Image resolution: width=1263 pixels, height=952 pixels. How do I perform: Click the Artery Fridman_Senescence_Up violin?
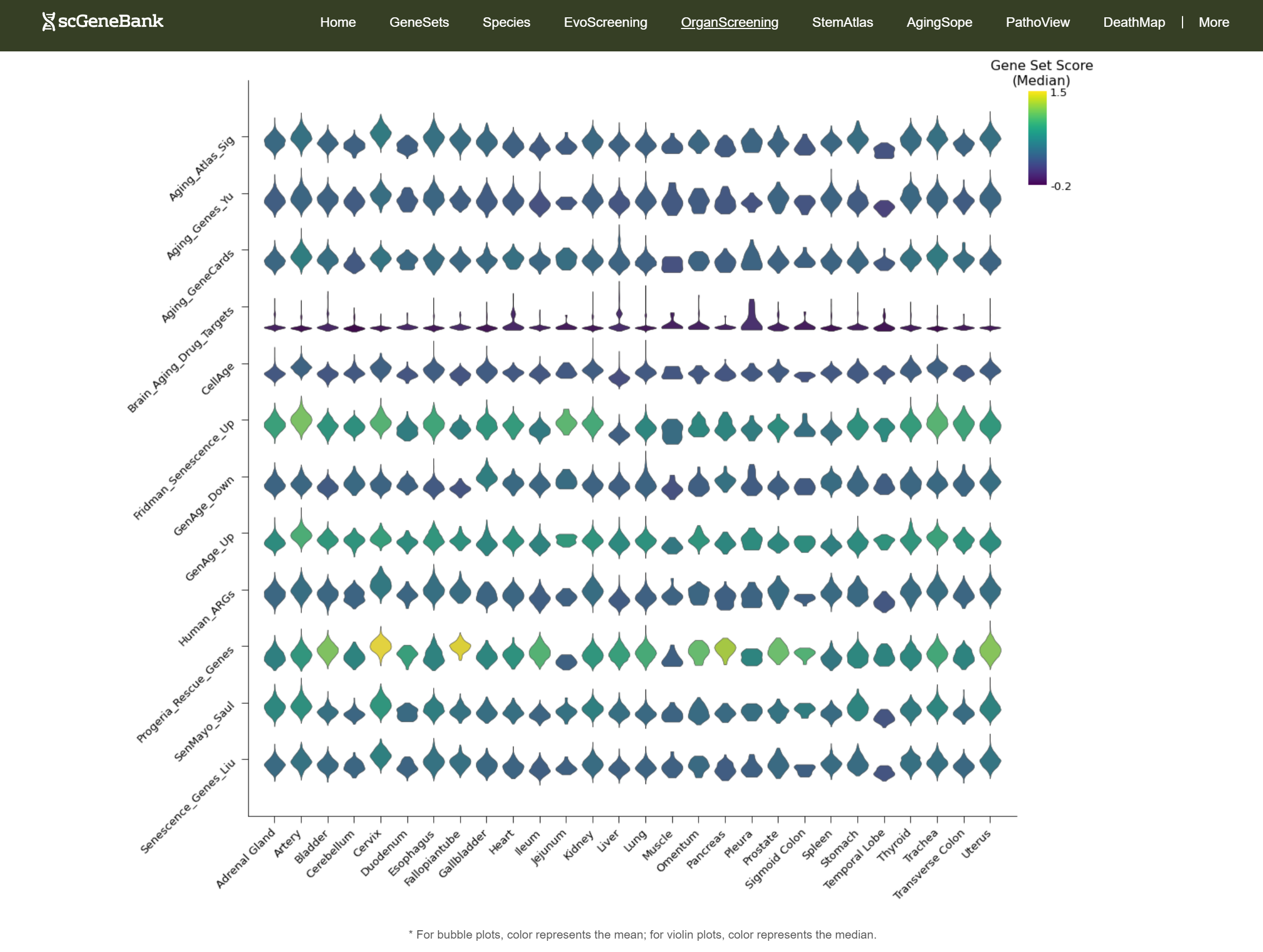click(301, 421)
